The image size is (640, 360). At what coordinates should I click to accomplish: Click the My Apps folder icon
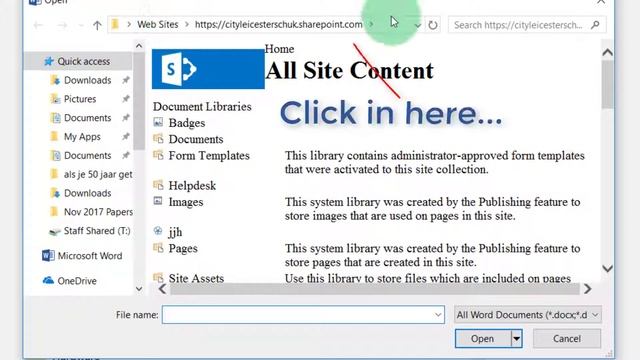(x=54, y=136)
